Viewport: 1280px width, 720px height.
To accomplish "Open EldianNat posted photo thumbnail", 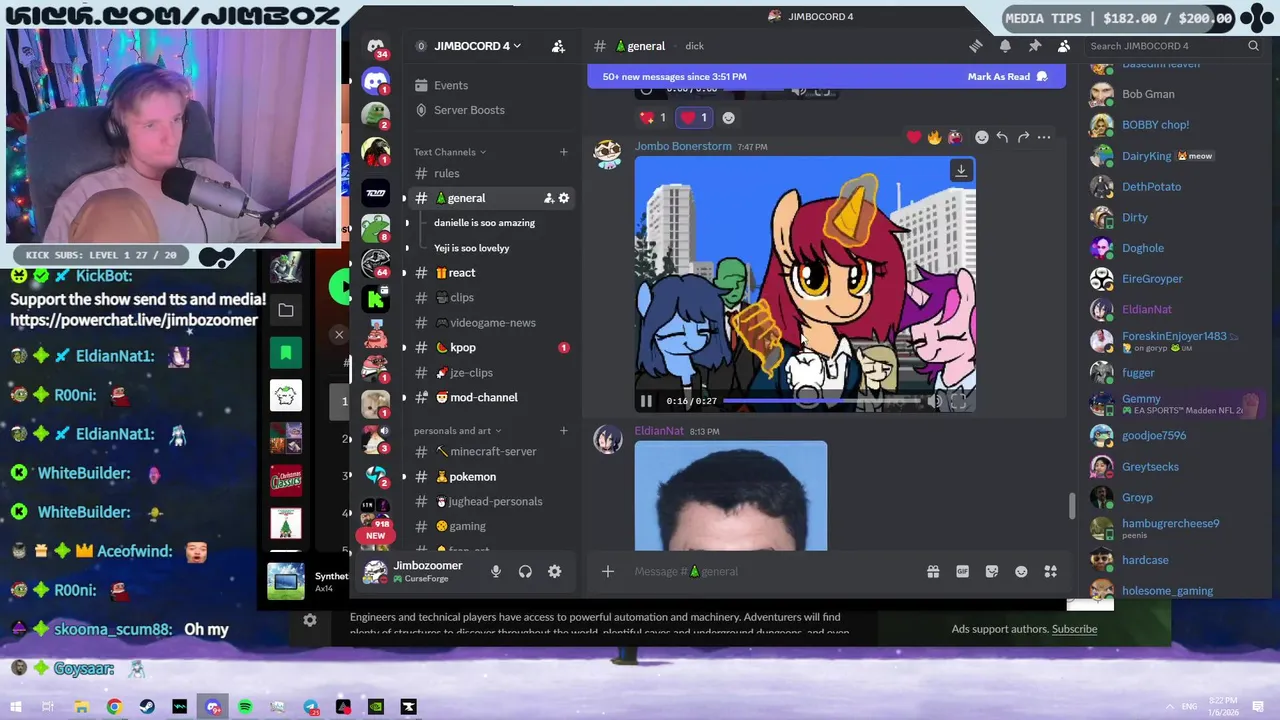I will pyautogui.click(x=731, y=496).
